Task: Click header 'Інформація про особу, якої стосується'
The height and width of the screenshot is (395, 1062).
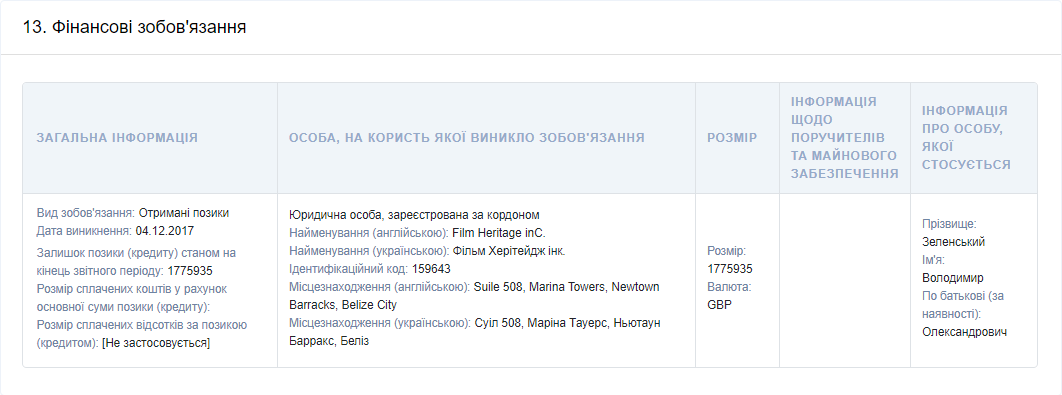Action: (966, 138)
